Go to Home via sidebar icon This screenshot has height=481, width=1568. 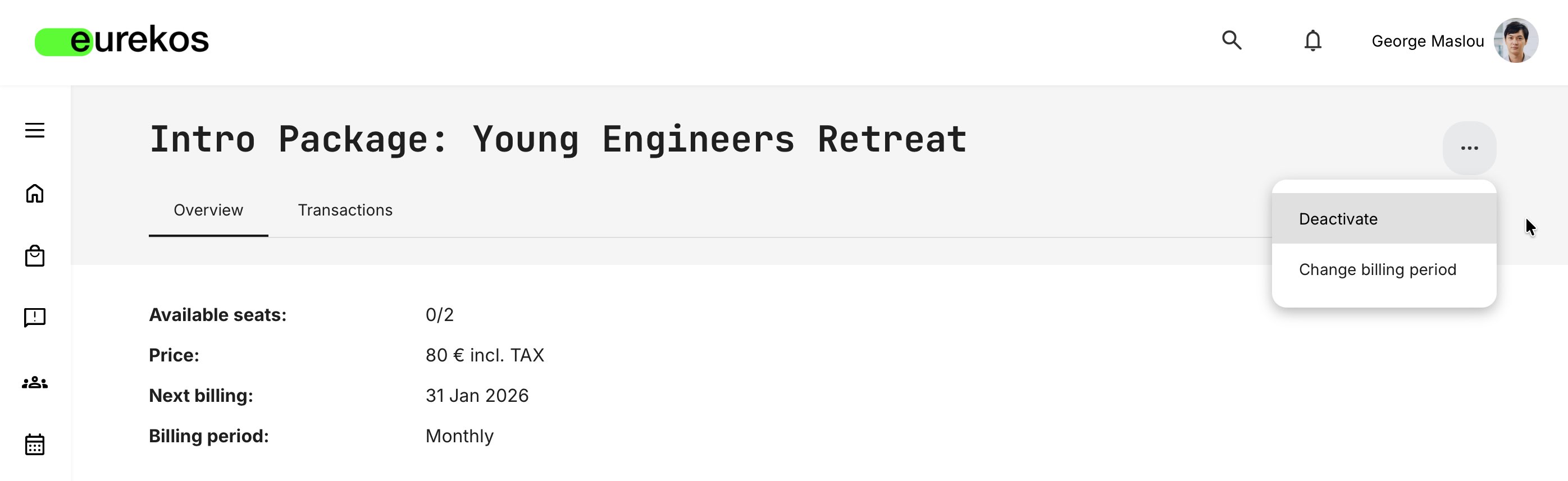pyautogui.click(x=35, y=194)
